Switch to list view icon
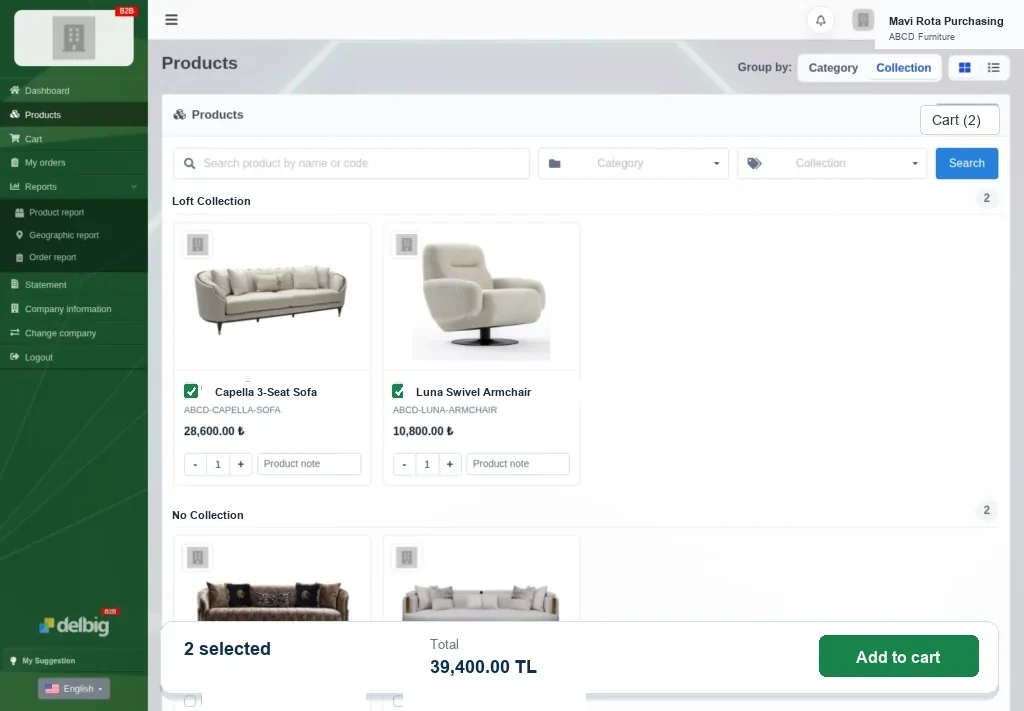Screen dimensions: 1024x711 (993, 67)
